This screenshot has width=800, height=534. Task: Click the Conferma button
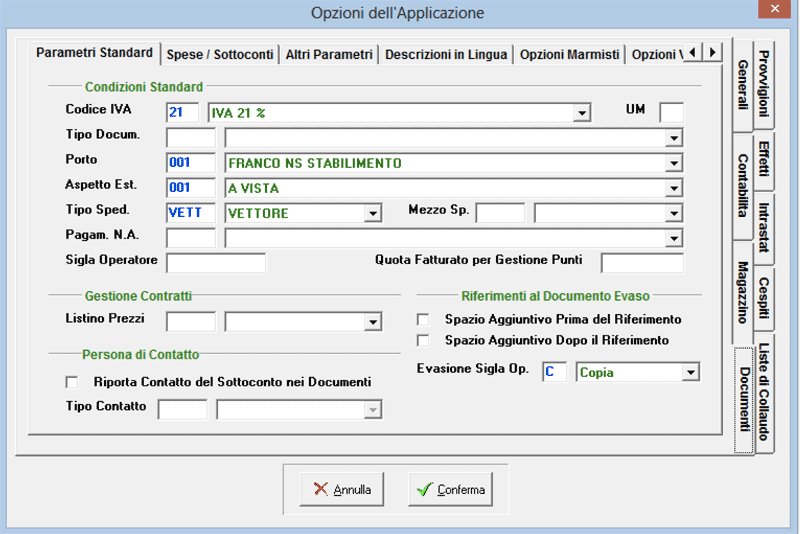coord(451,490)
